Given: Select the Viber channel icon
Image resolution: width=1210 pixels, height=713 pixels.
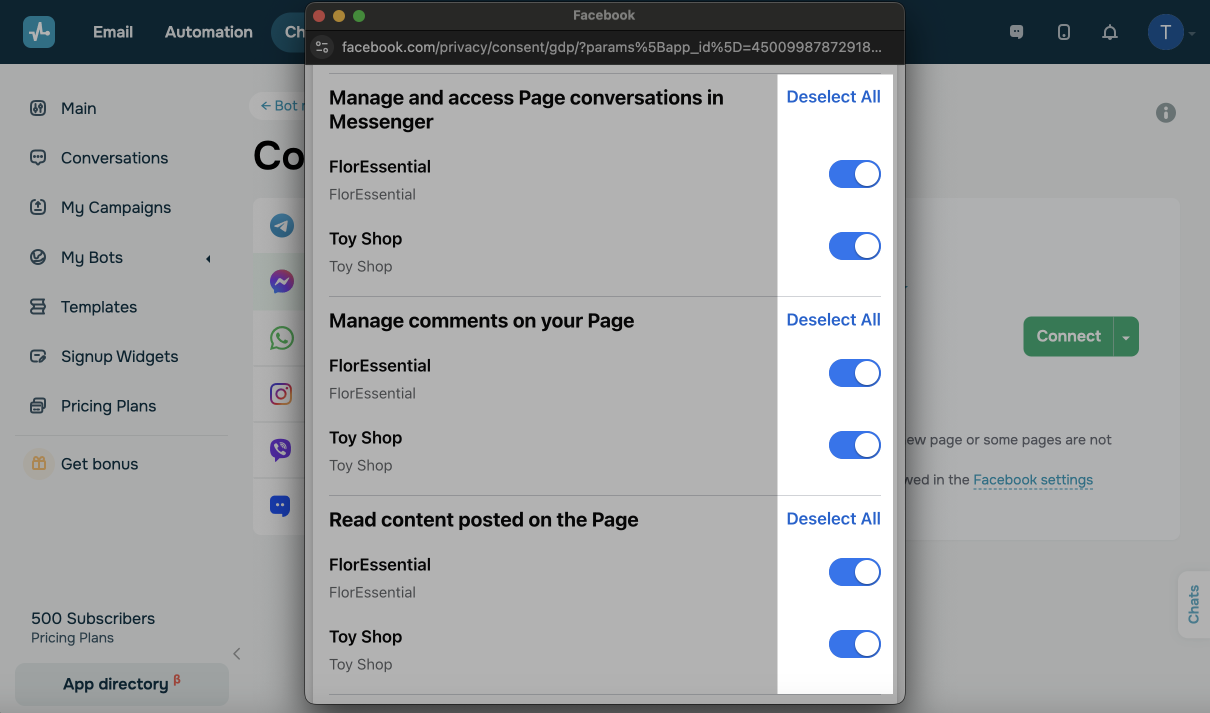Looking at the screenshot, I should 282,450.
